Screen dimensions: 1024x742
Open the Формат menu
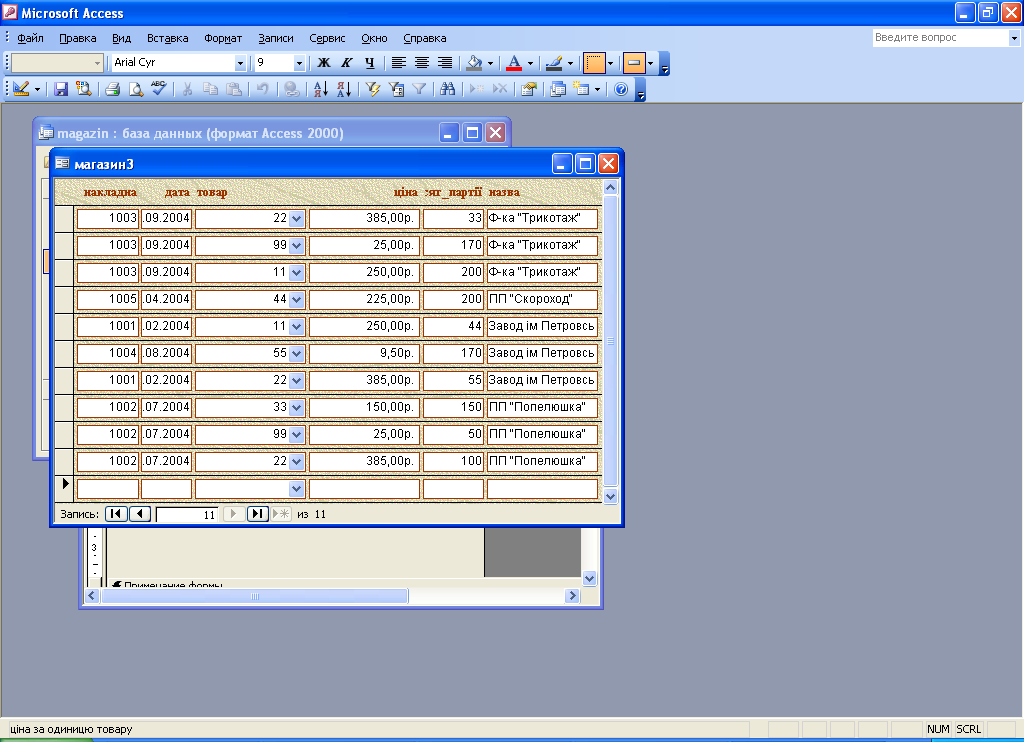pos(223,38)
